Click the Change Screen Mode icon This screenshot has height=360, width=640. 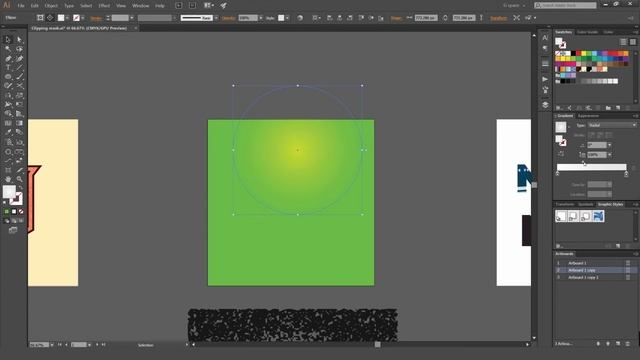(x=13, y=230)
